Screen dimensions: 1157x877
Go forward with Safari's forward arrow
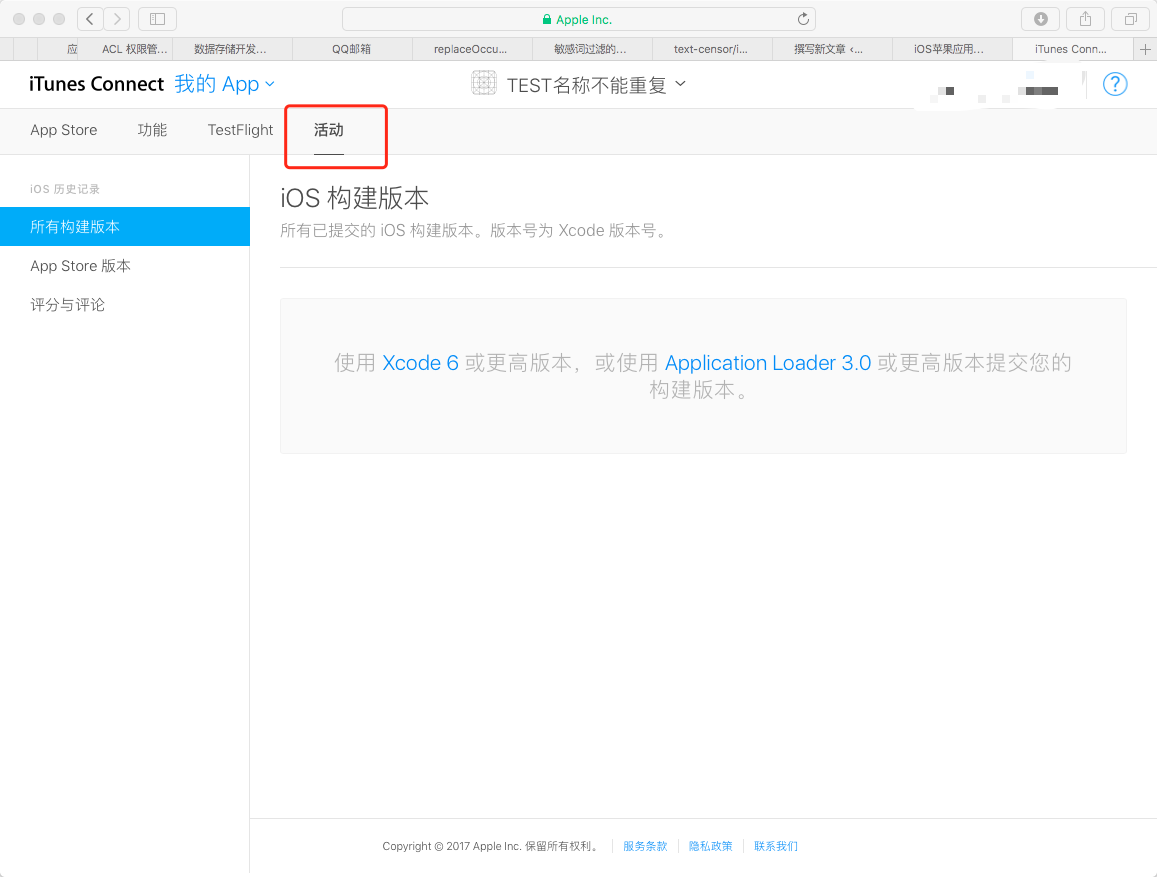[x=117, y=19]
